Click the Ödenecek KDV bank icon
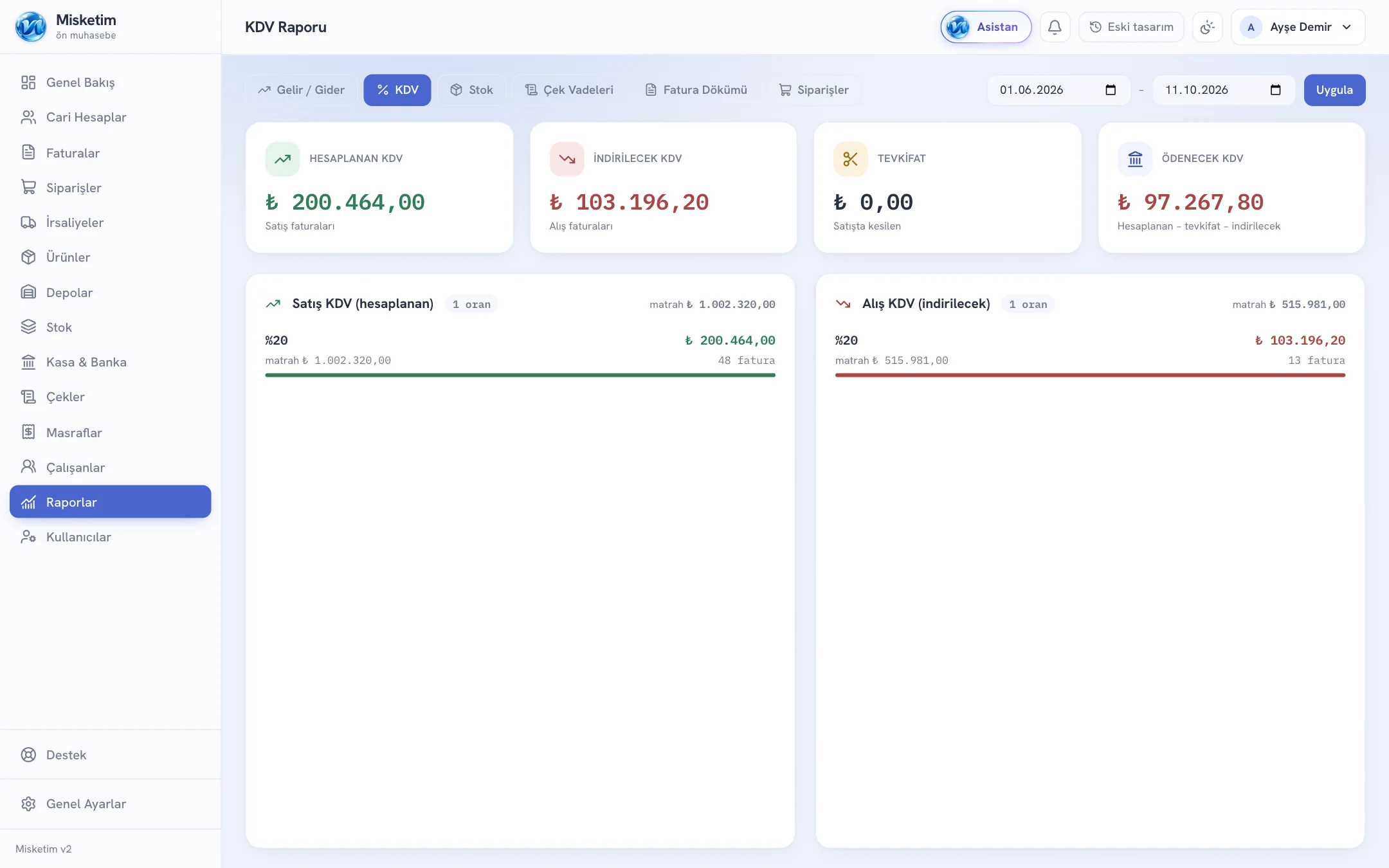 click(x=1135, y=159)
